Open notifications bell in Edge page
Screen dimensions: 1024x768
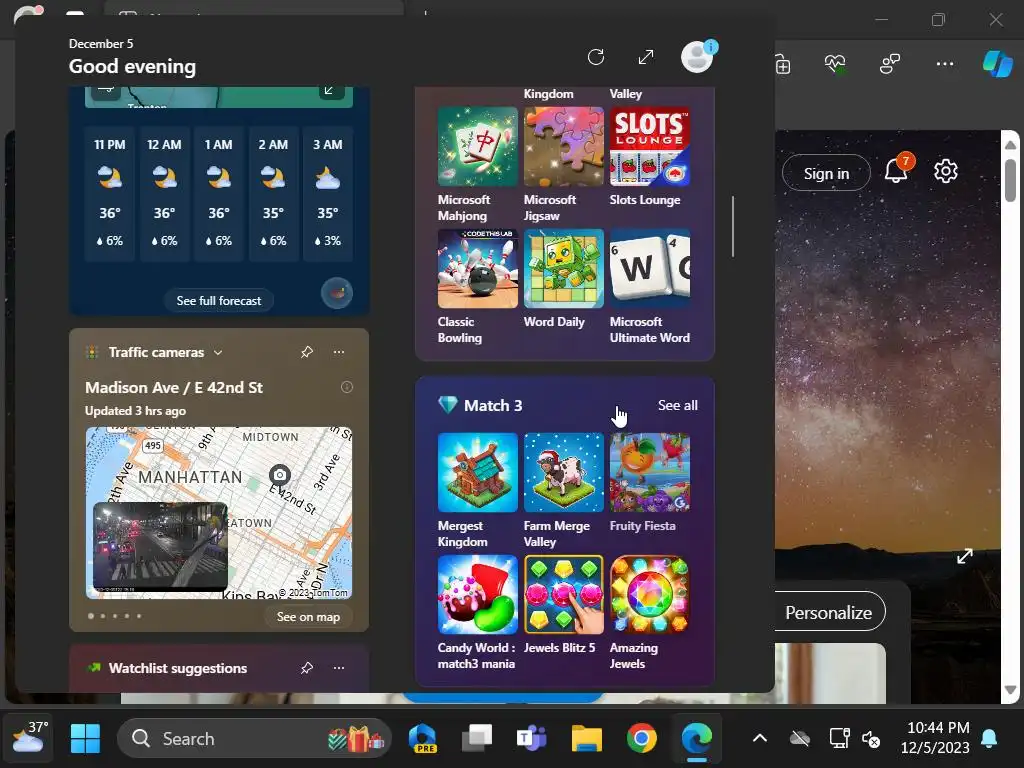click(897, 170)
